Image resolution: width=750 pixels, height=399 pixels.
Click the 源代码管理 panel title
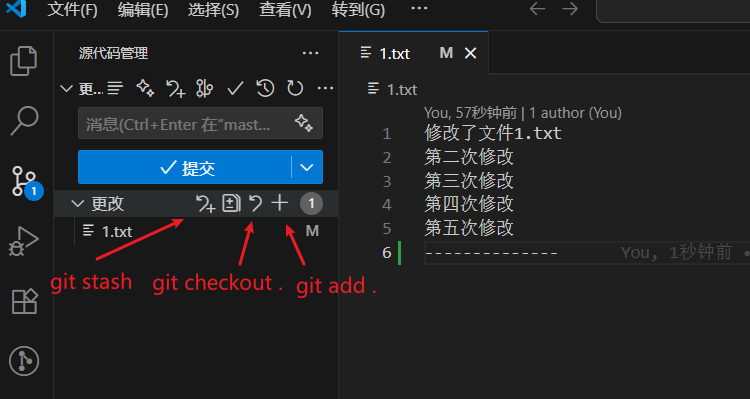(x=113, y=53)
